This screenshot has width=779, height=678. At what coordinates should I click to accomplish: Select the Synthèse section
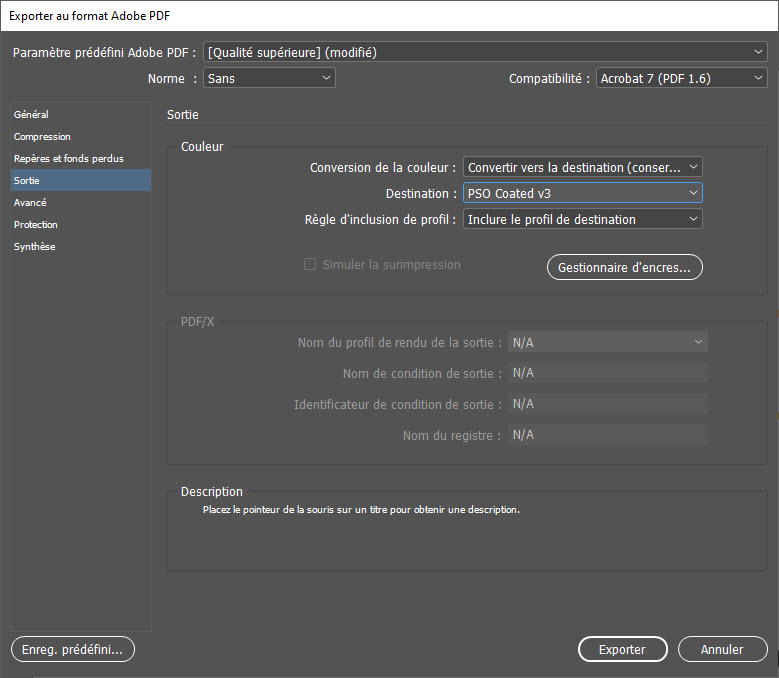81,246
